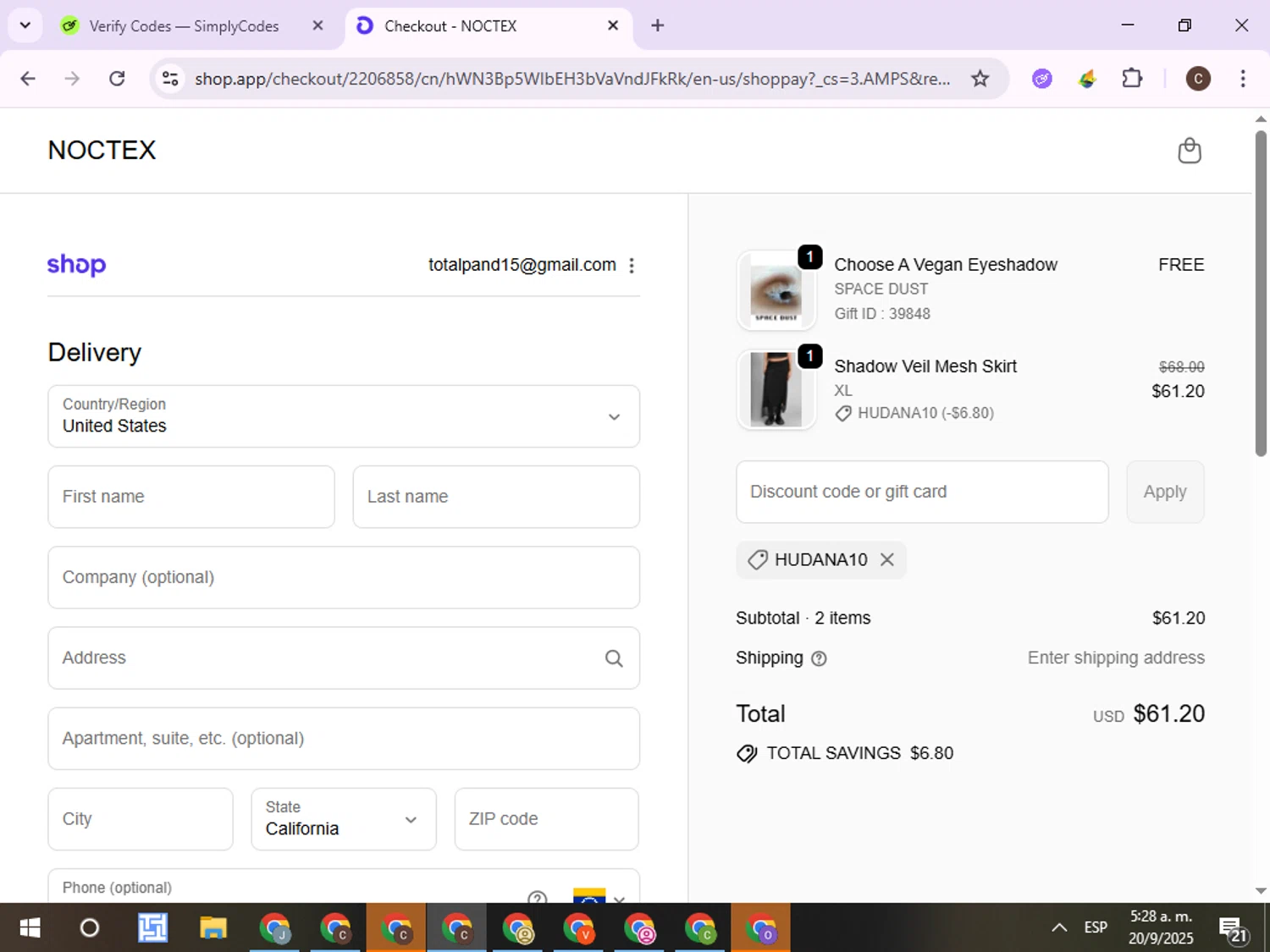
Task: Open the tab search dropdown arrow
Action: tap(25, 25)
